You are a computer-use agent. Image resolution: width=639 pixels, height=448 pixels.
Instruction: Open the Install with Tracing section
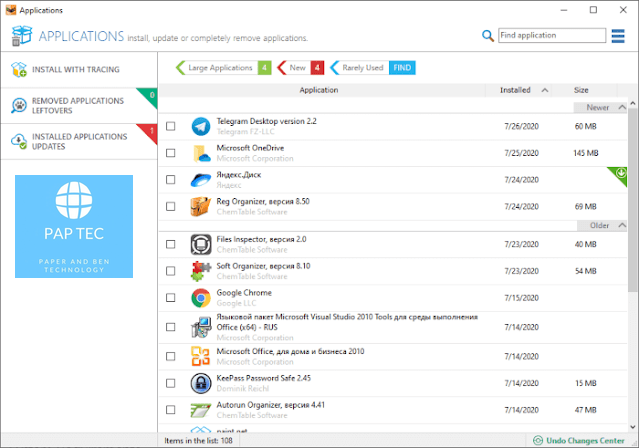79,70
